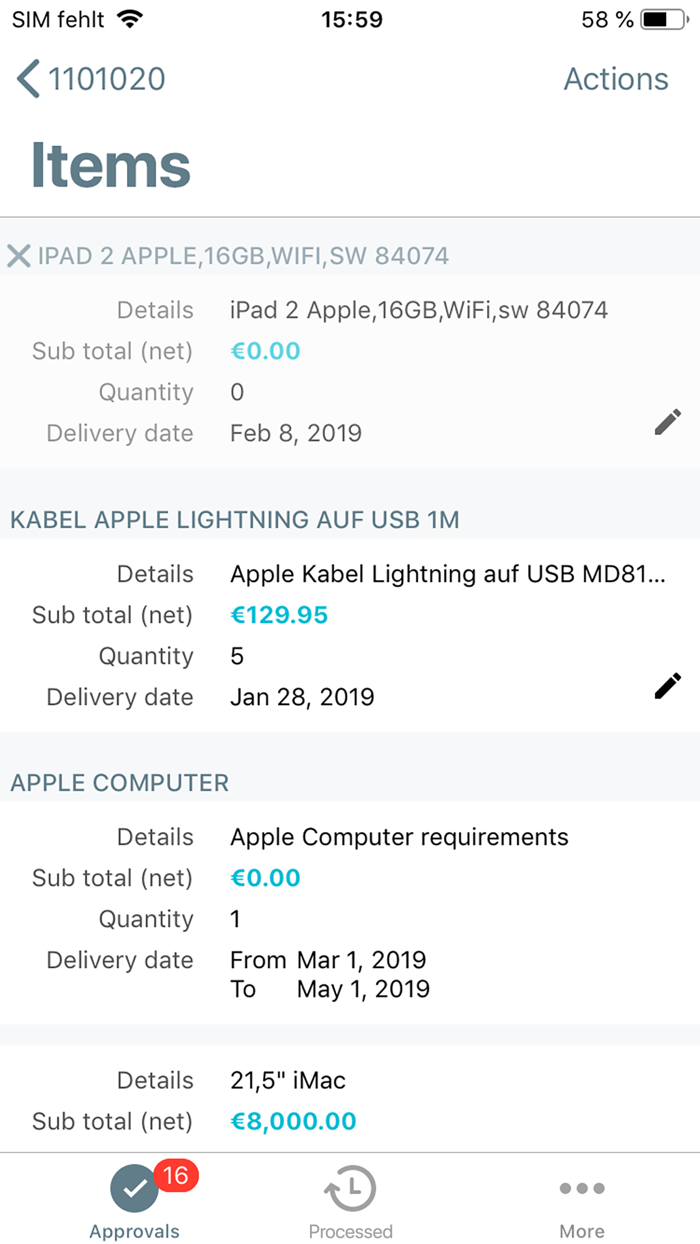Tap the truncated Apple Kabel Lightning details text
700x1244 pixels.
coord(447,574)
